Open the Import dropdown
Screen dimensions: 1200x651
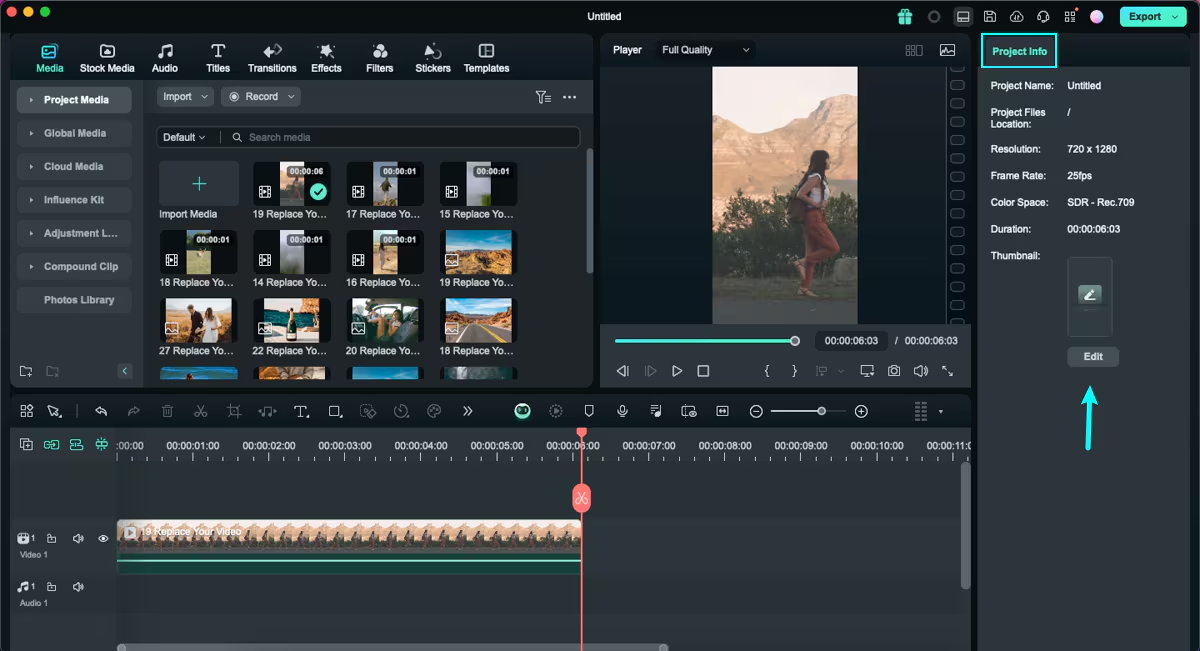185,97
